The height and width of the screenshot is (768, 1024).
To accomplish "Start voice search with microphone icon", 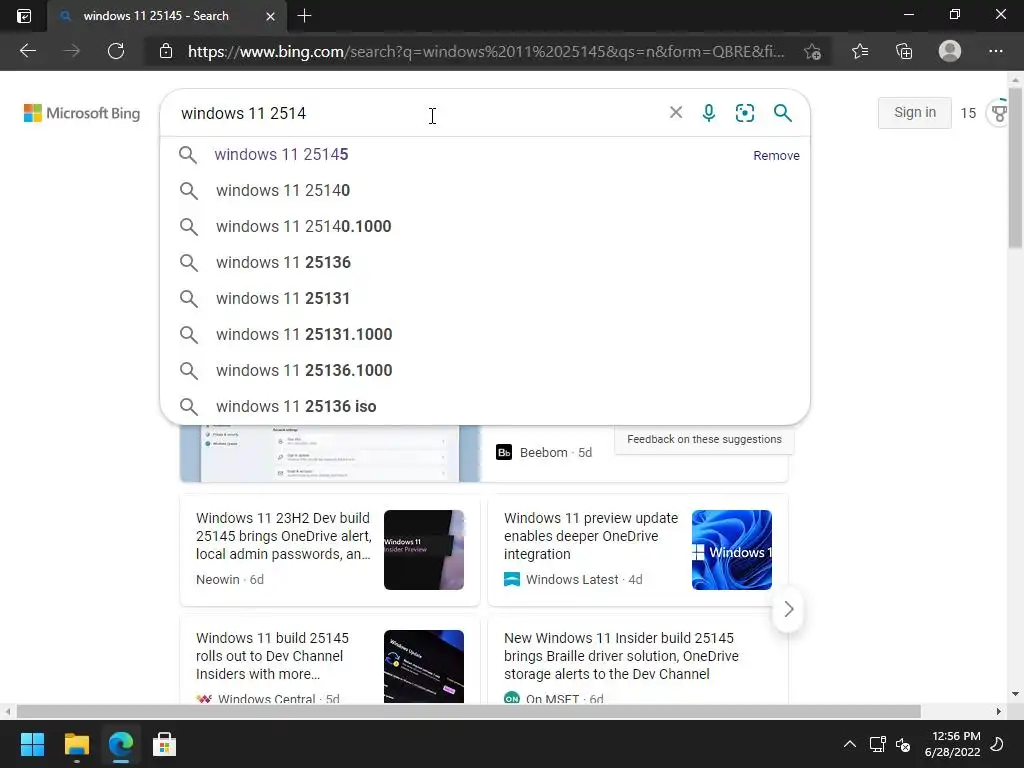I will tap(709, 112).
